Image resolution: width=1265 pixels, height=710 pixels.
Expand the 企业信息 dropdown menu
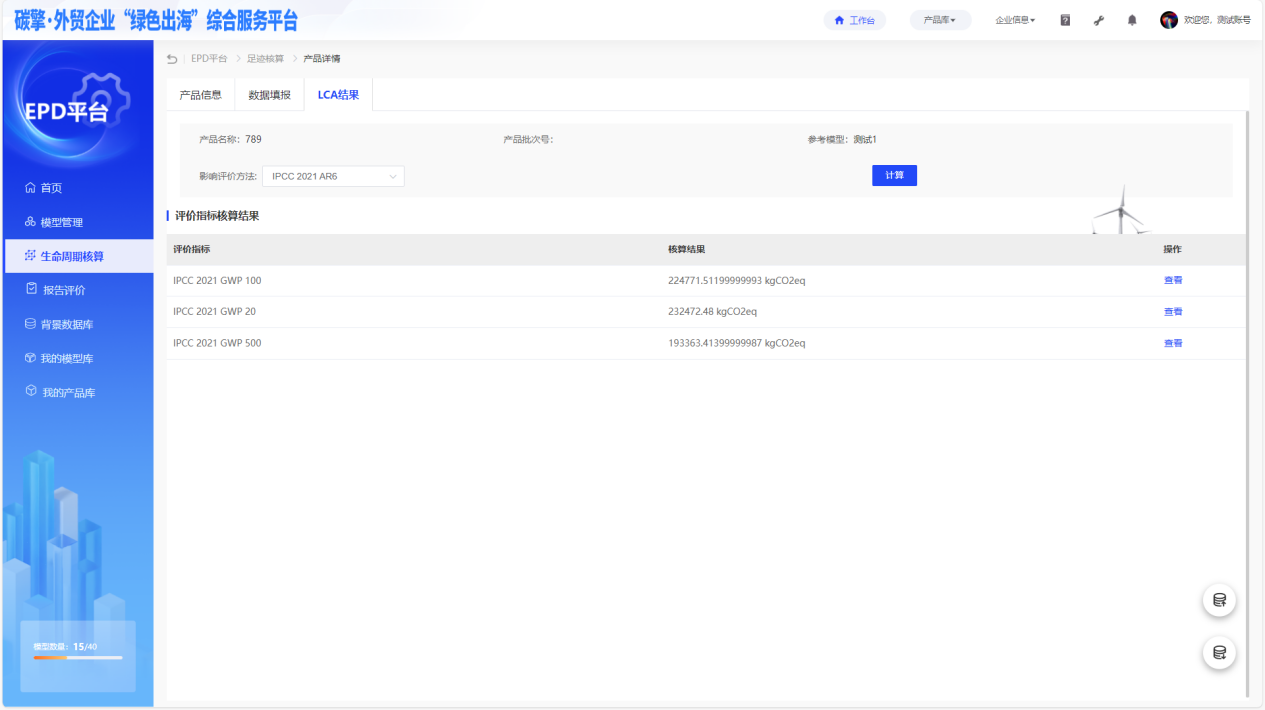[x=1015, y=20]
